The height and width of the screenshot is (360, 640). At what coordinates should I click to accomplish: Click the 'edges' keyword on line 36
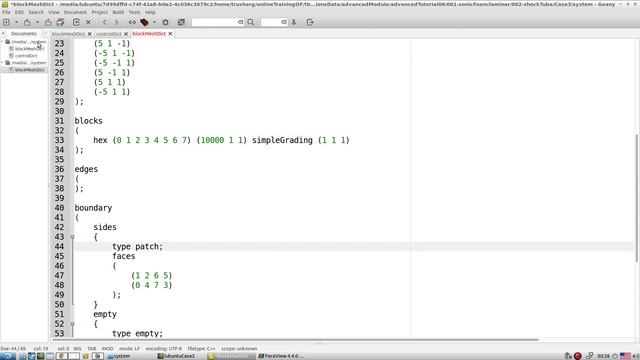[86, 169]
